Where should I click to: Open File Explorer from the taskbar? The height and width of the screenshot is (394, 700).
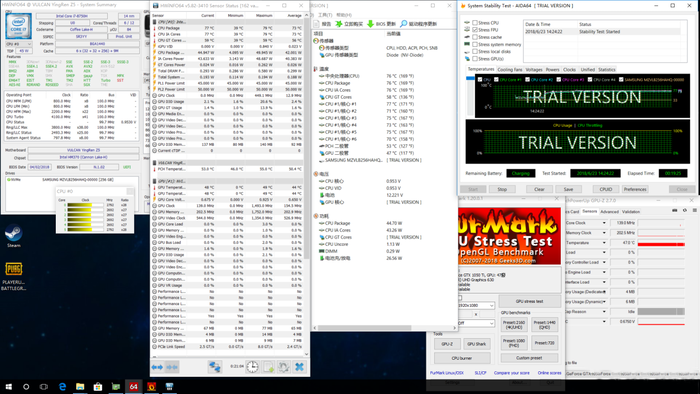[x=80, y=387]
